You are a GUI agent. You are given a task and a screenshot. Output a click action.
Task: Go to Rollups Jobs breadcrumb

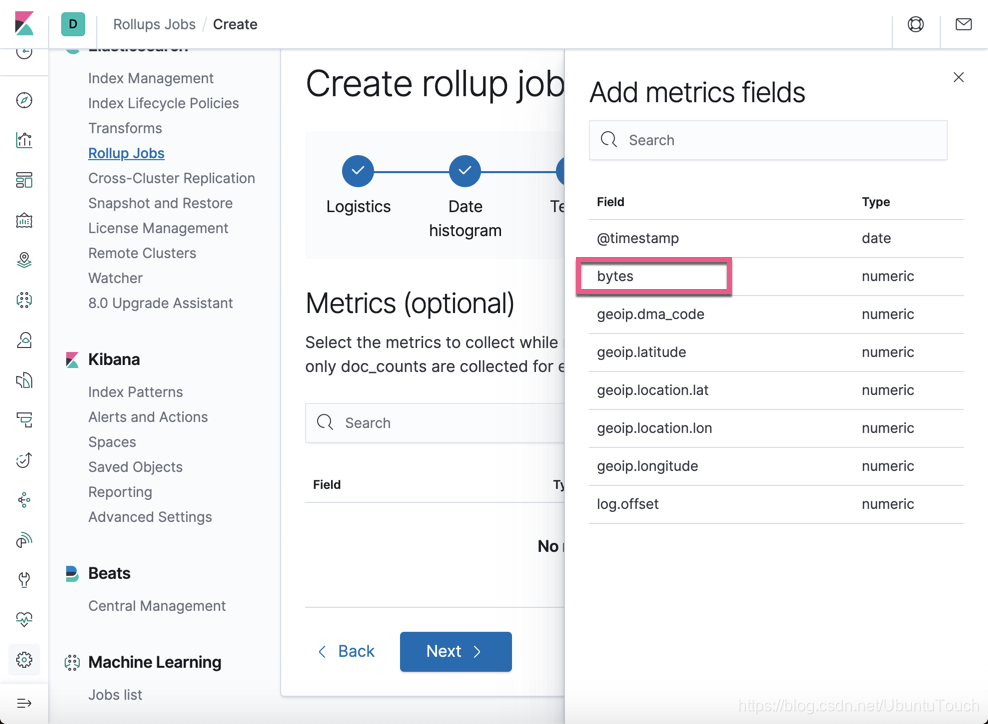click(x=154, y=24)
